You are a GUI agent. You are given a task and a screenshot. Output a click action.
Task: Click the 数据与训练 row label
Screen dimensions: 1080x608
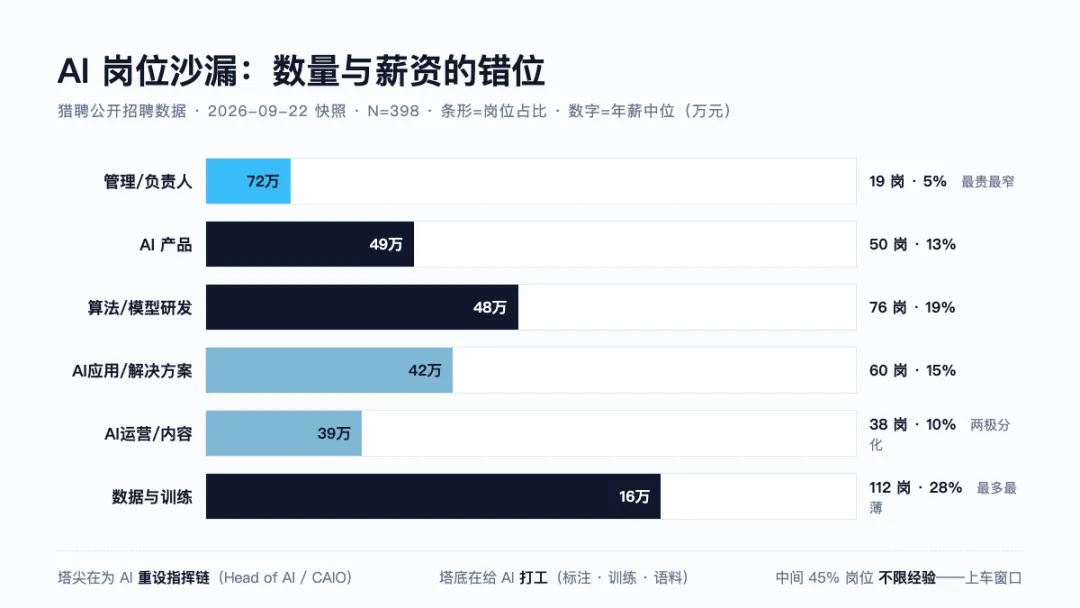click(x=152, y=497)
